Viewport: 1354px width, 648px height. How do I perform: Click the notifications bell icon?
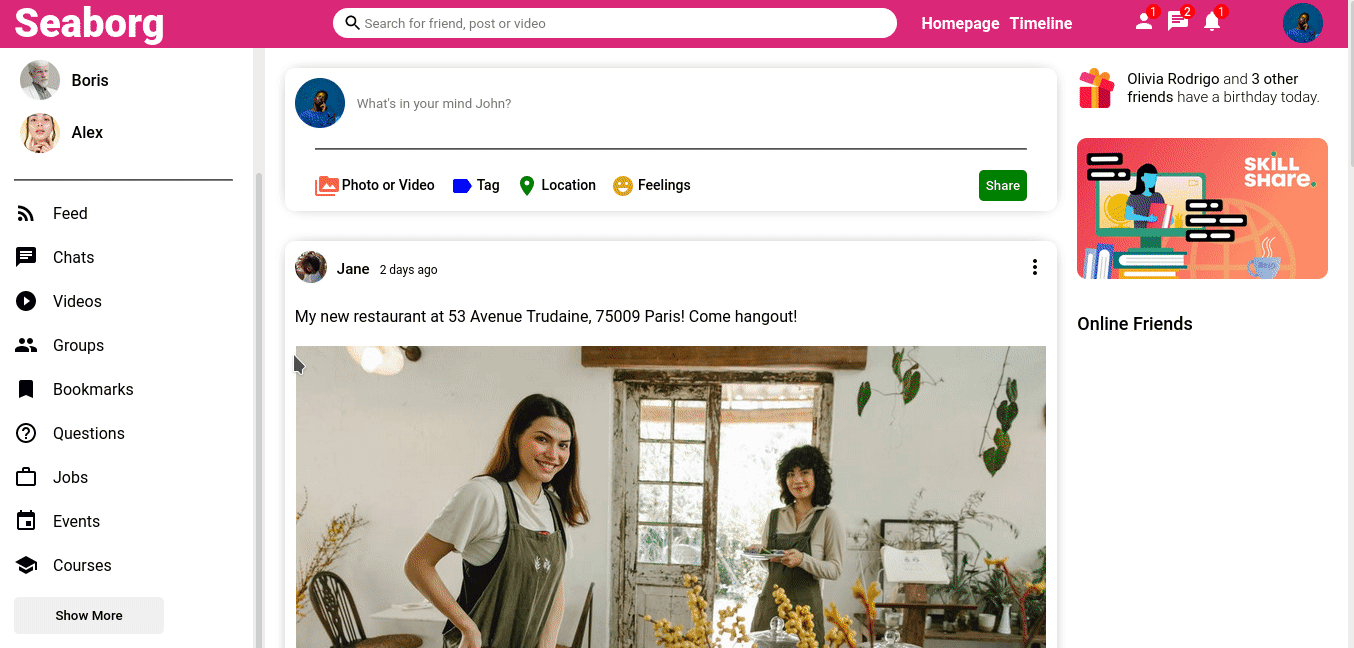click(1212, 22)
